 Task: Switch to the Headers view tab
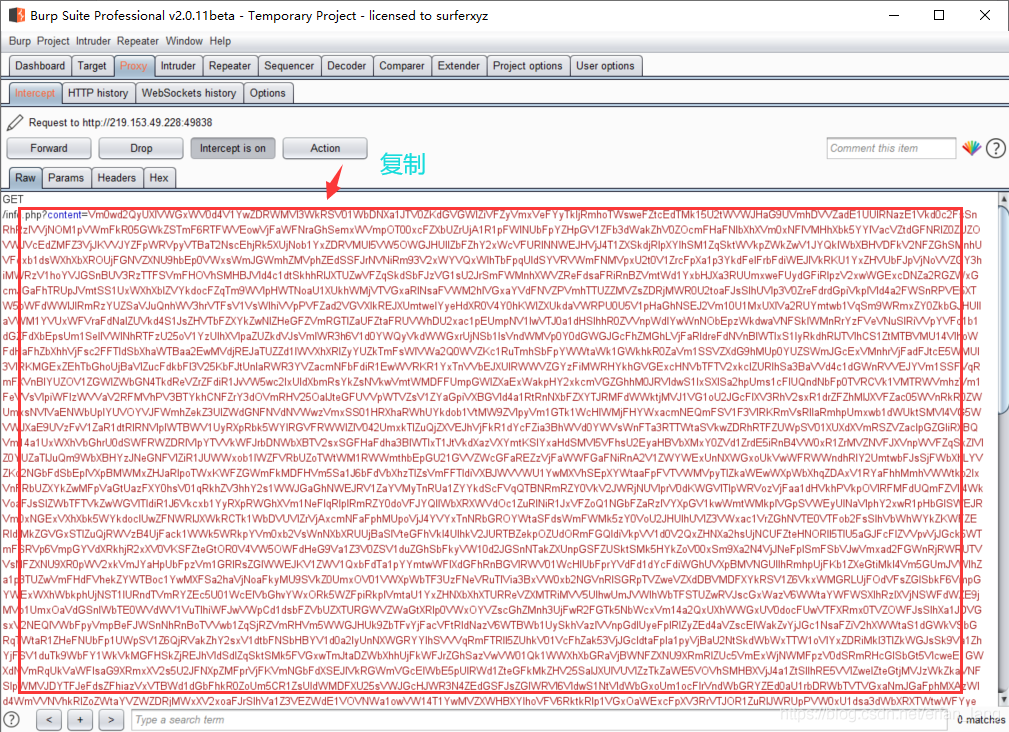pyautogui.click(x=116, y=178)
